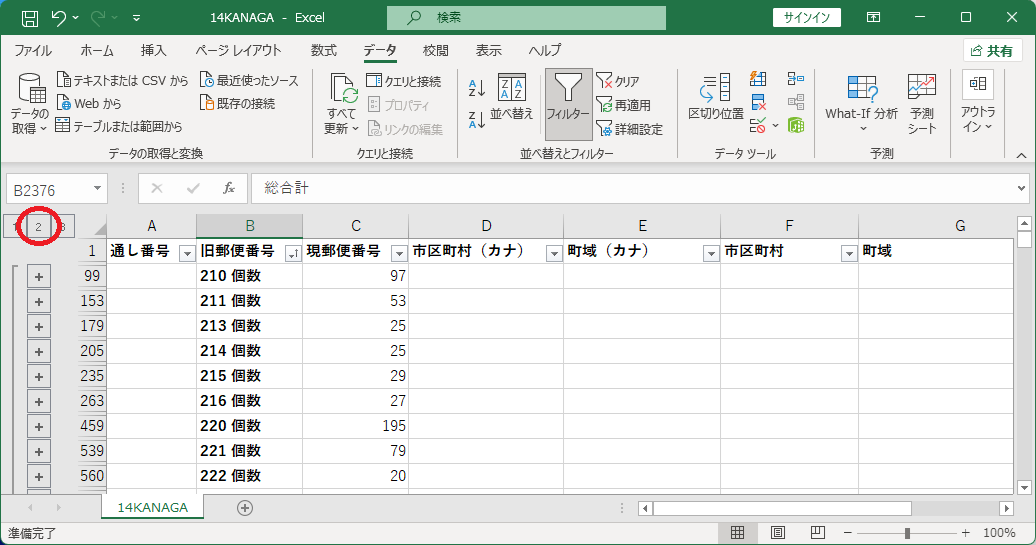The height and width of the screenshot is (545, 1036).
Task: Open filter dropdown for 市区町村 column
Action: pyautogui.click(x=849, y=253)
